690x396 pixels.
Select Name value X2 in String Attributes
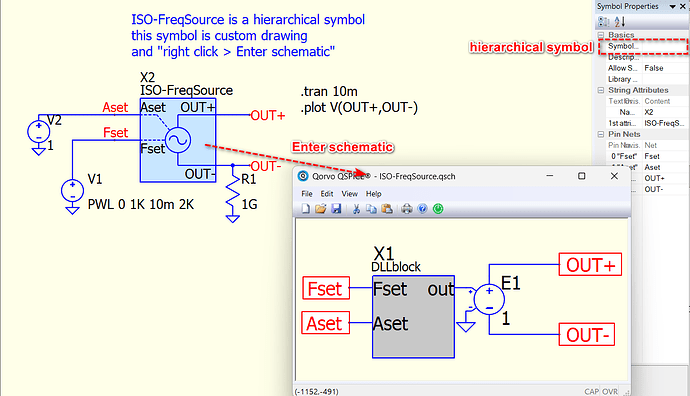pos(649,112)
